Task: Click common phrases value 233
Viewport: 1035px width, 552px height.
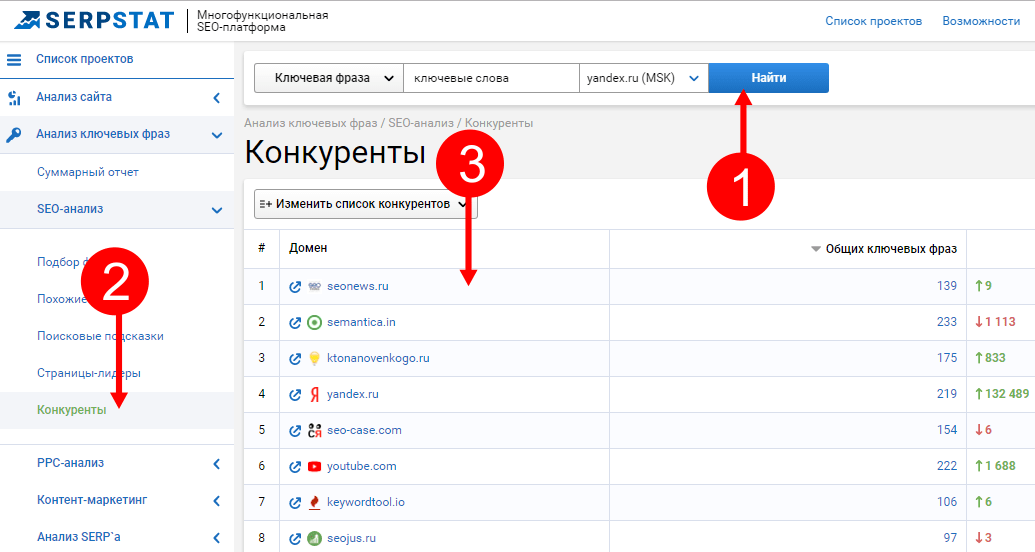Action: coord(947,322)
